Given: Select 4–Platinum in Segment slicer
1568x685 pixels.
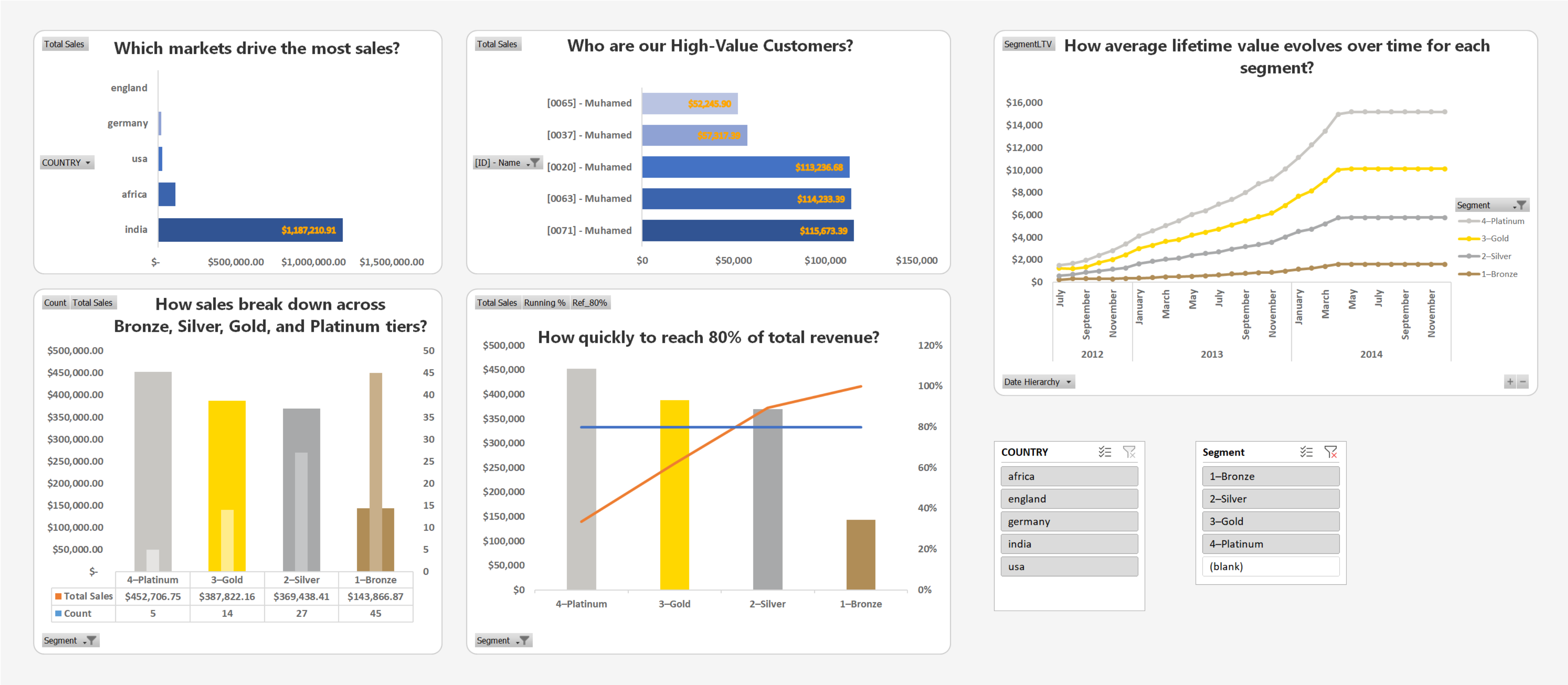Looking at the screenshot, I should pyautogui.click(x=1270, y=544).
